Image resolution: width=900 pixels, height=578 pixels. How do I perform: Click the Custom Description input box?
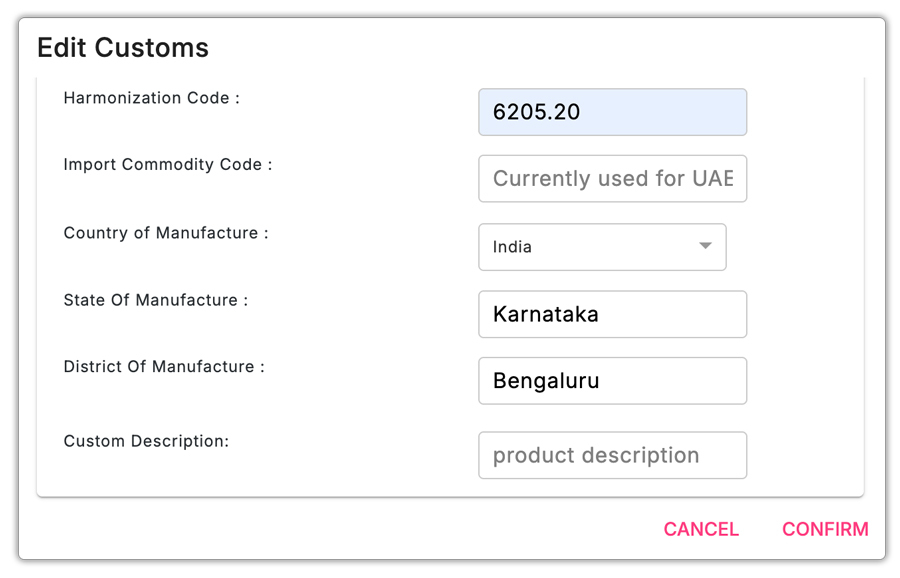coord(612,455)
